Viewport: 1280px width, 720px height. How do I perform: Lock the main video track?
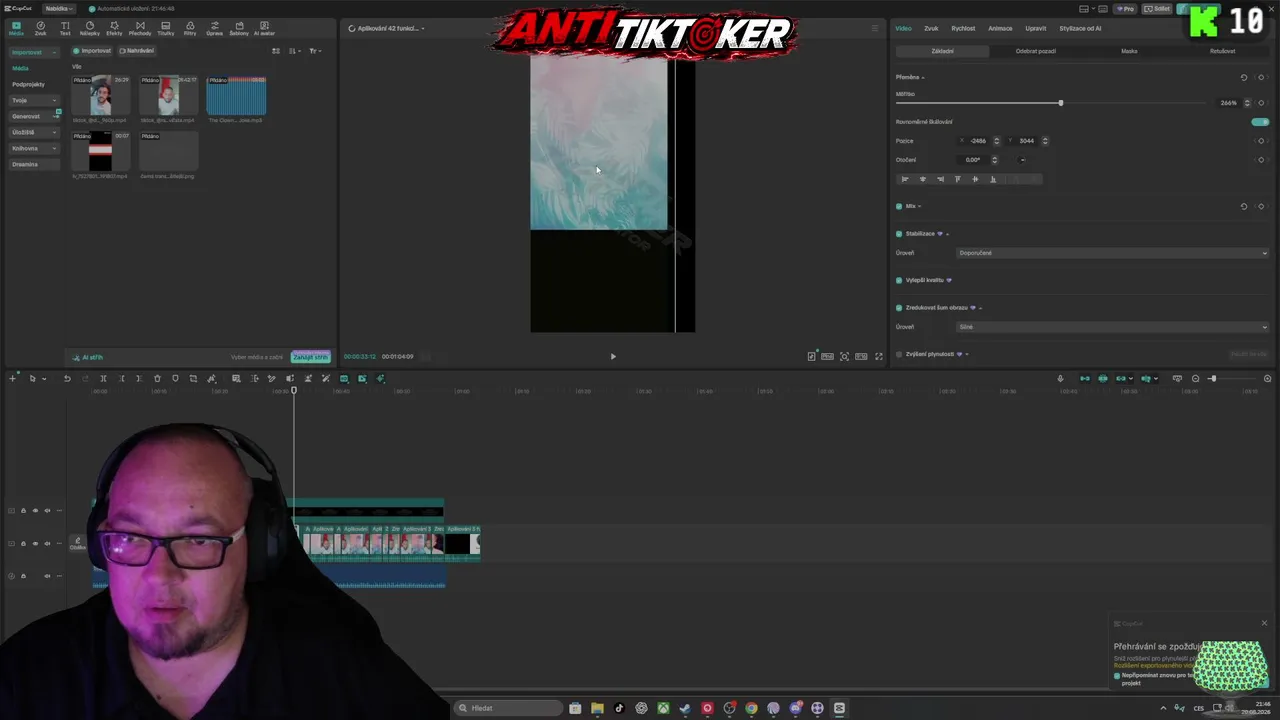pos(23,543)
